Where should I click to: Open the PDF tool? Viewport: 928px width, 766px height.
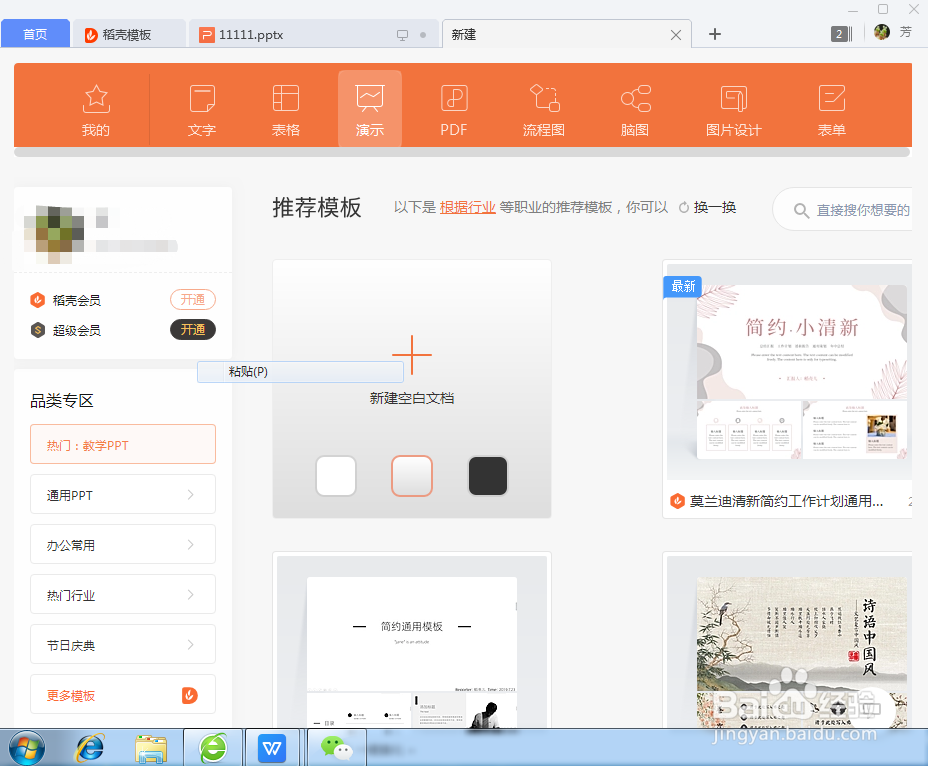[x=453, y=107]
